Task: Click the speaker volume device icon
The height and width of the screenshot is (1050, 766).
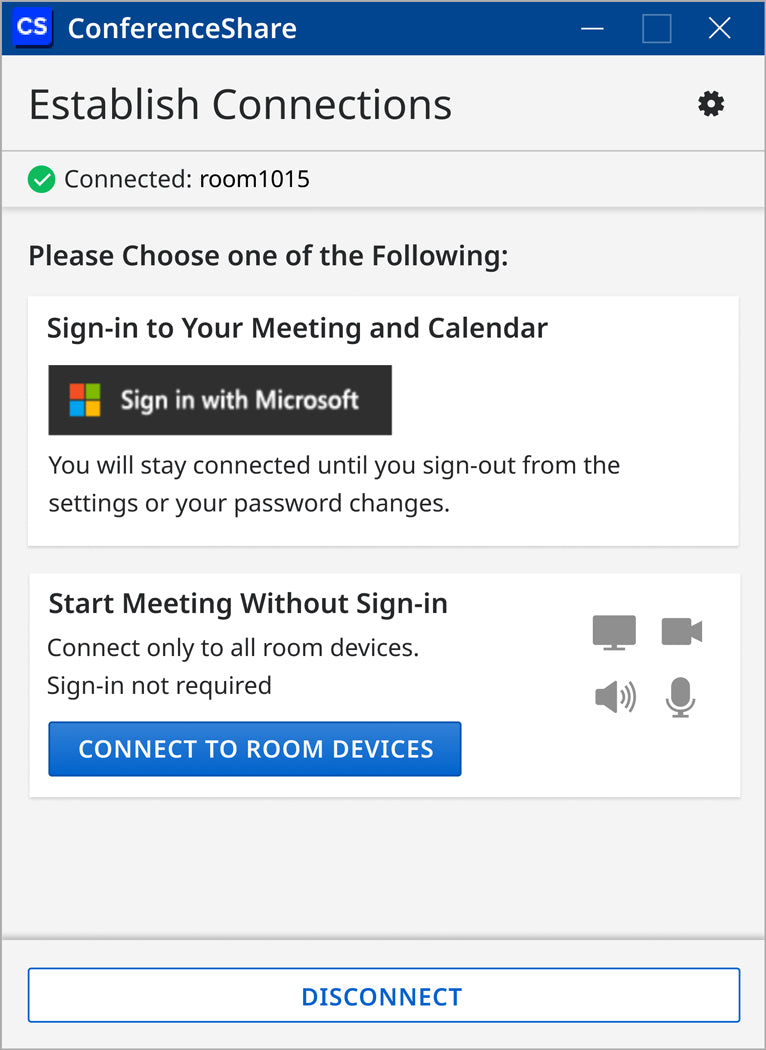Action: [615, 698]
